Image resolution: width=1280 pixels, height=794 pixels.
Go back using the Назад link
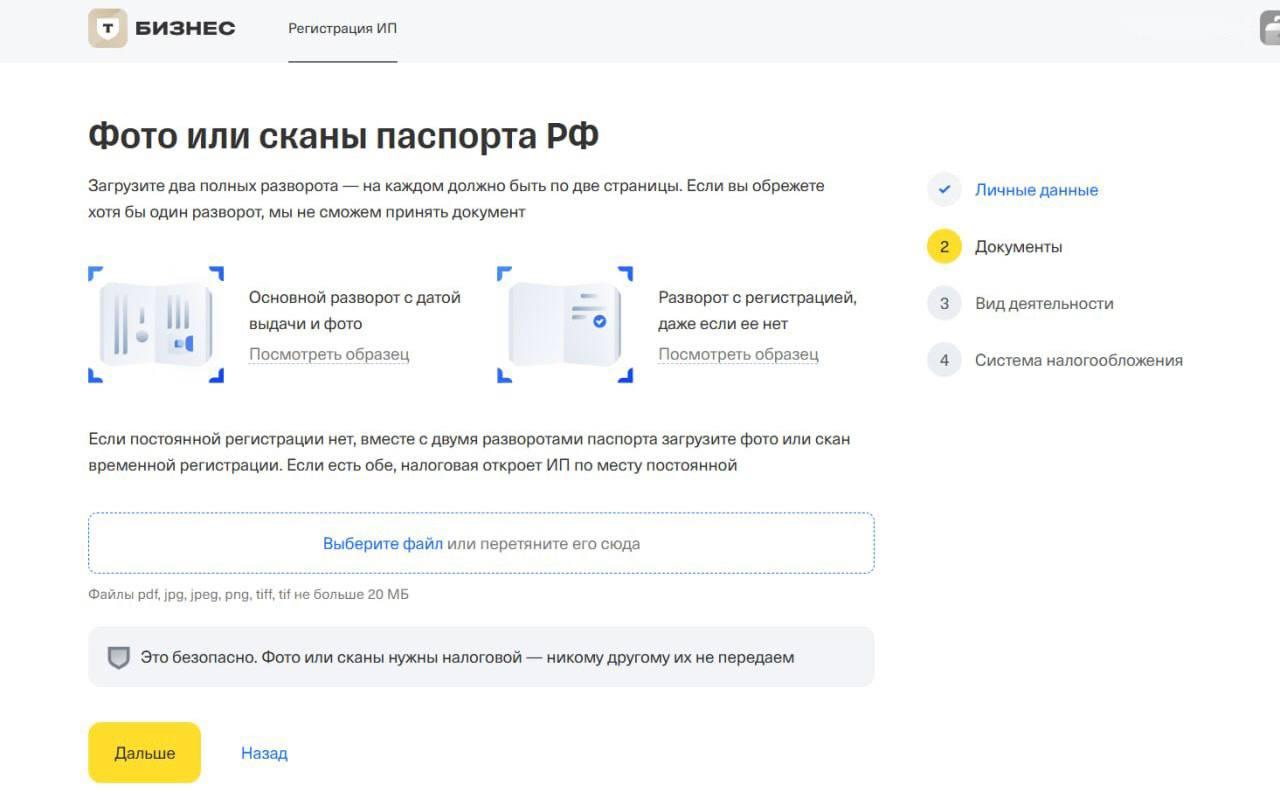point(264,753)
